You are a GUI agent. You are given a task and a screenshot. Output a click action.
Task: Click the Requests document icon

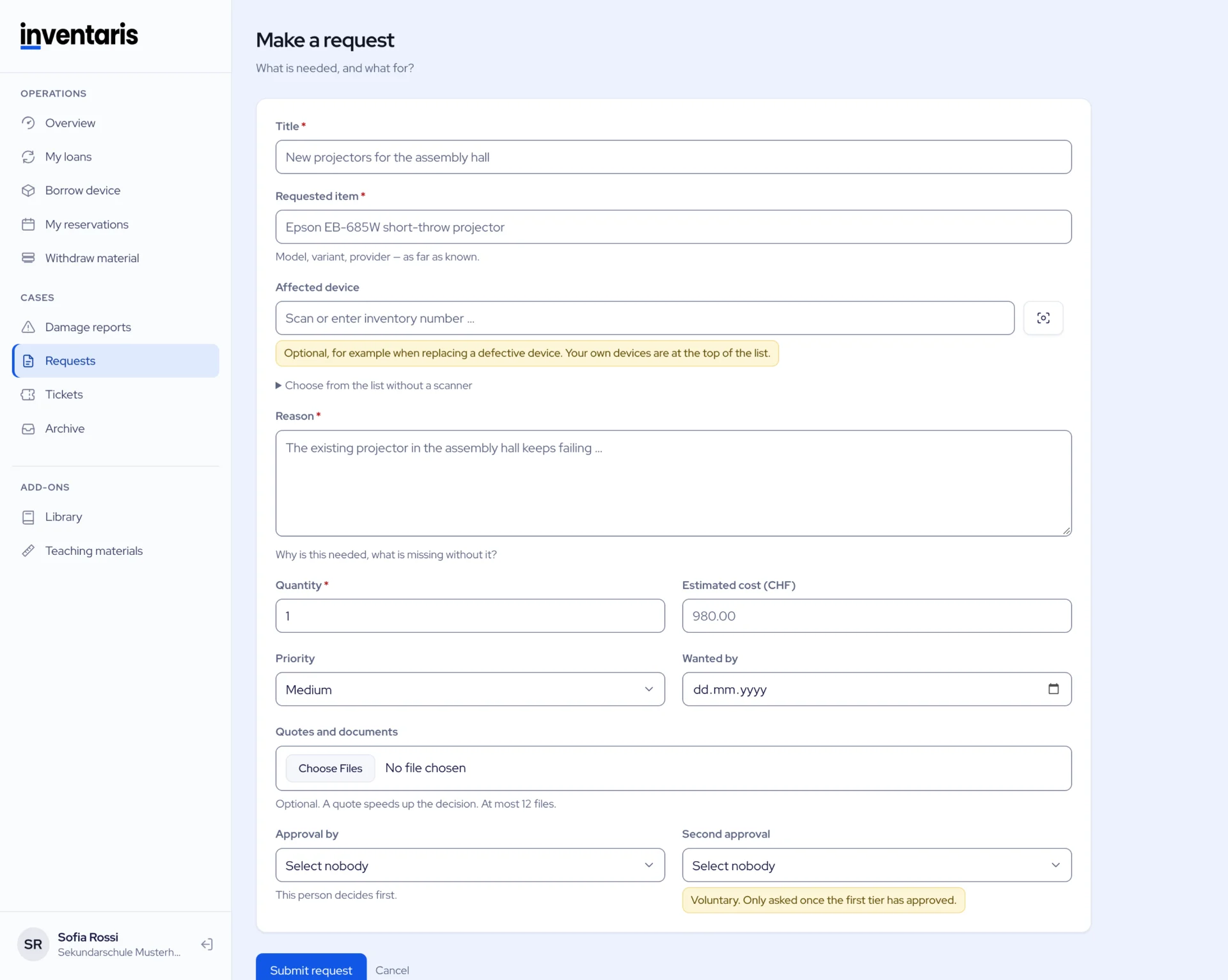point(28,361)
